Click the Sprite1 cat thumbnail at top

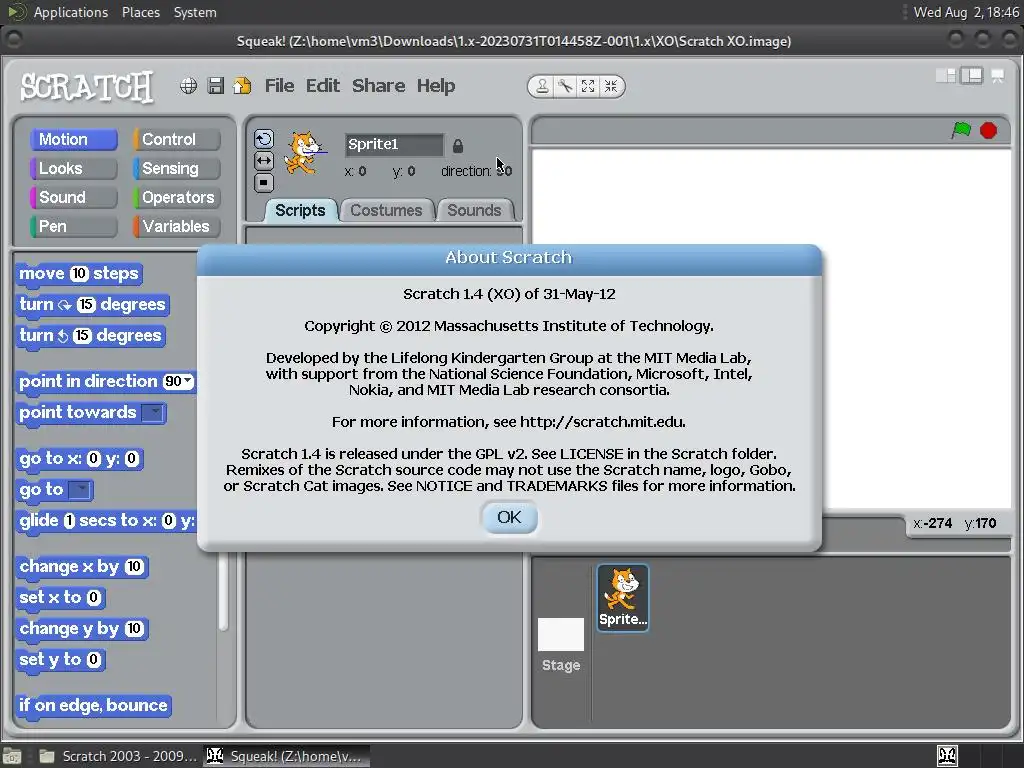pyautogui.click(x=304, y=153)
